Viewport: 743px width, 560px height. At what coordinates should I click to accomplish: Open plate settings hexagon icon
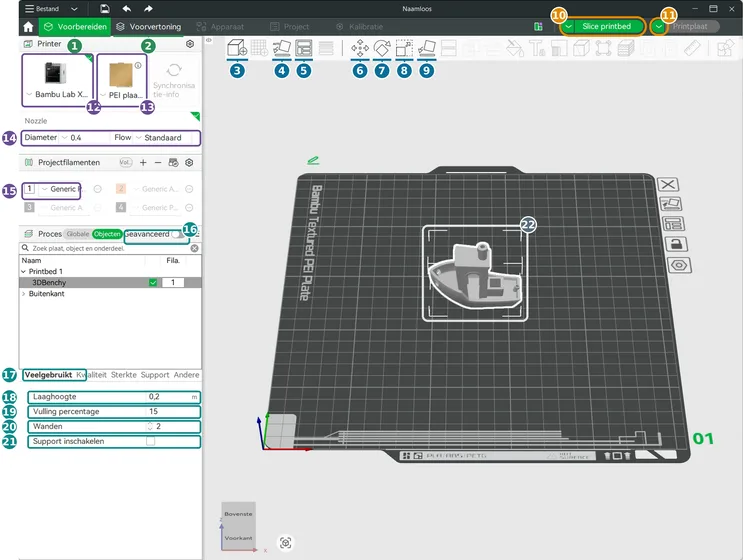point(679,265)
